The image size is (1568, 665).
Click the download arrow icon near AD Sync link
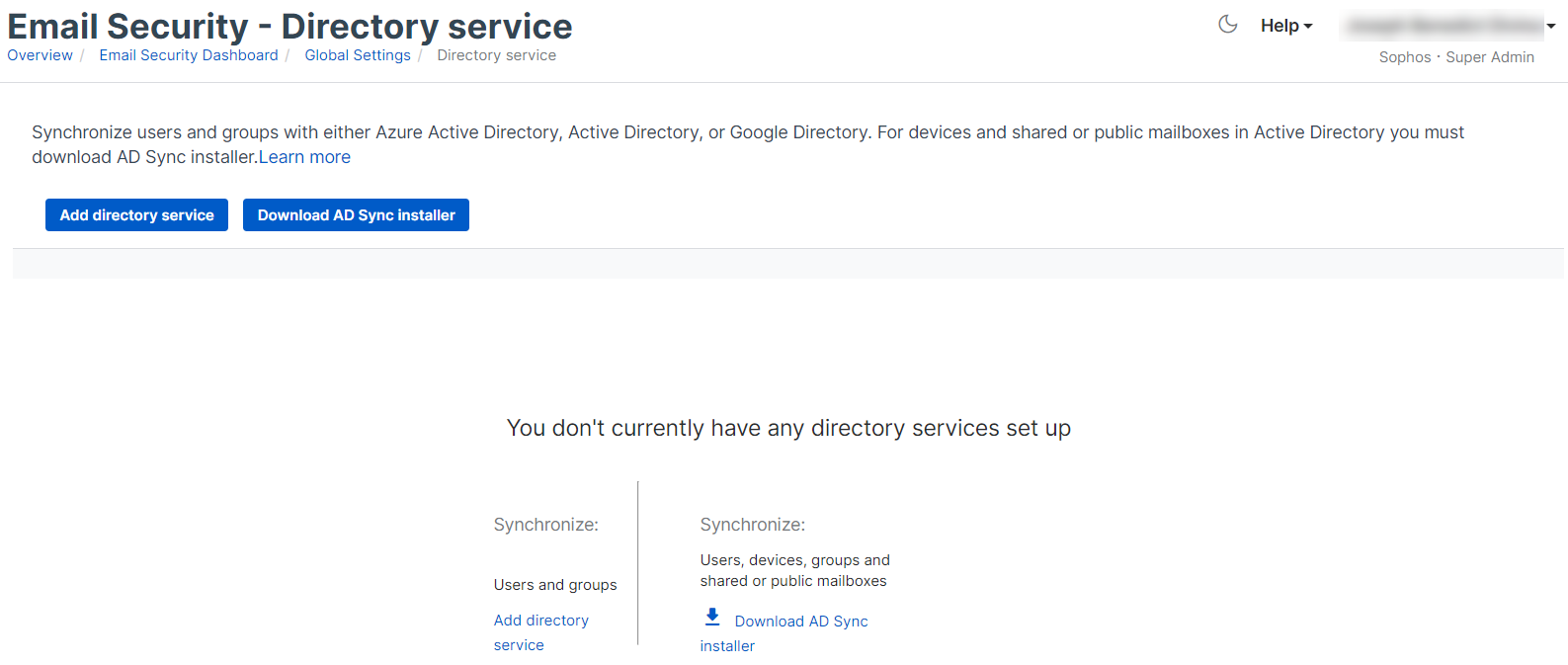click(712, 618)
